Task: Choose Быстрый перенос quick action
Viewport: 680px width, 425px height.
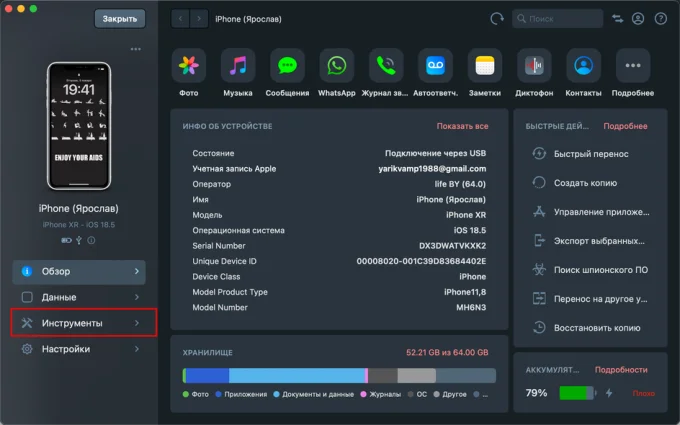Action: (589, 154)
